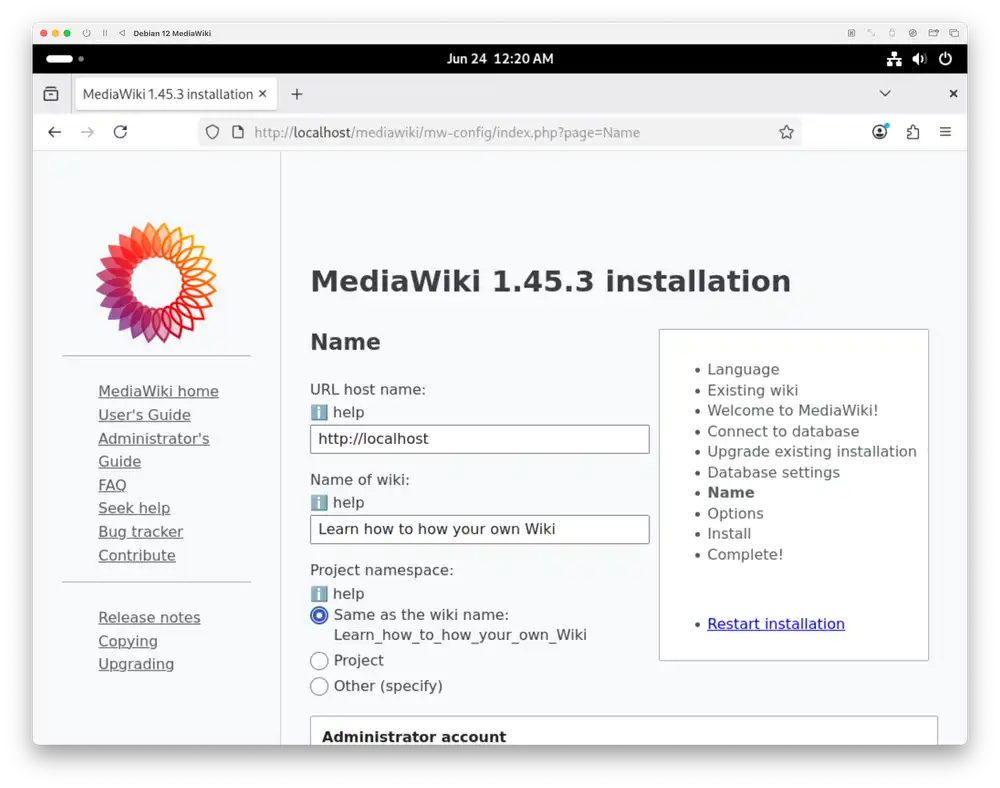This screenshot has width=1000, height=788.
Task: Open the recent tabs view icon
Action: [51, 94]
